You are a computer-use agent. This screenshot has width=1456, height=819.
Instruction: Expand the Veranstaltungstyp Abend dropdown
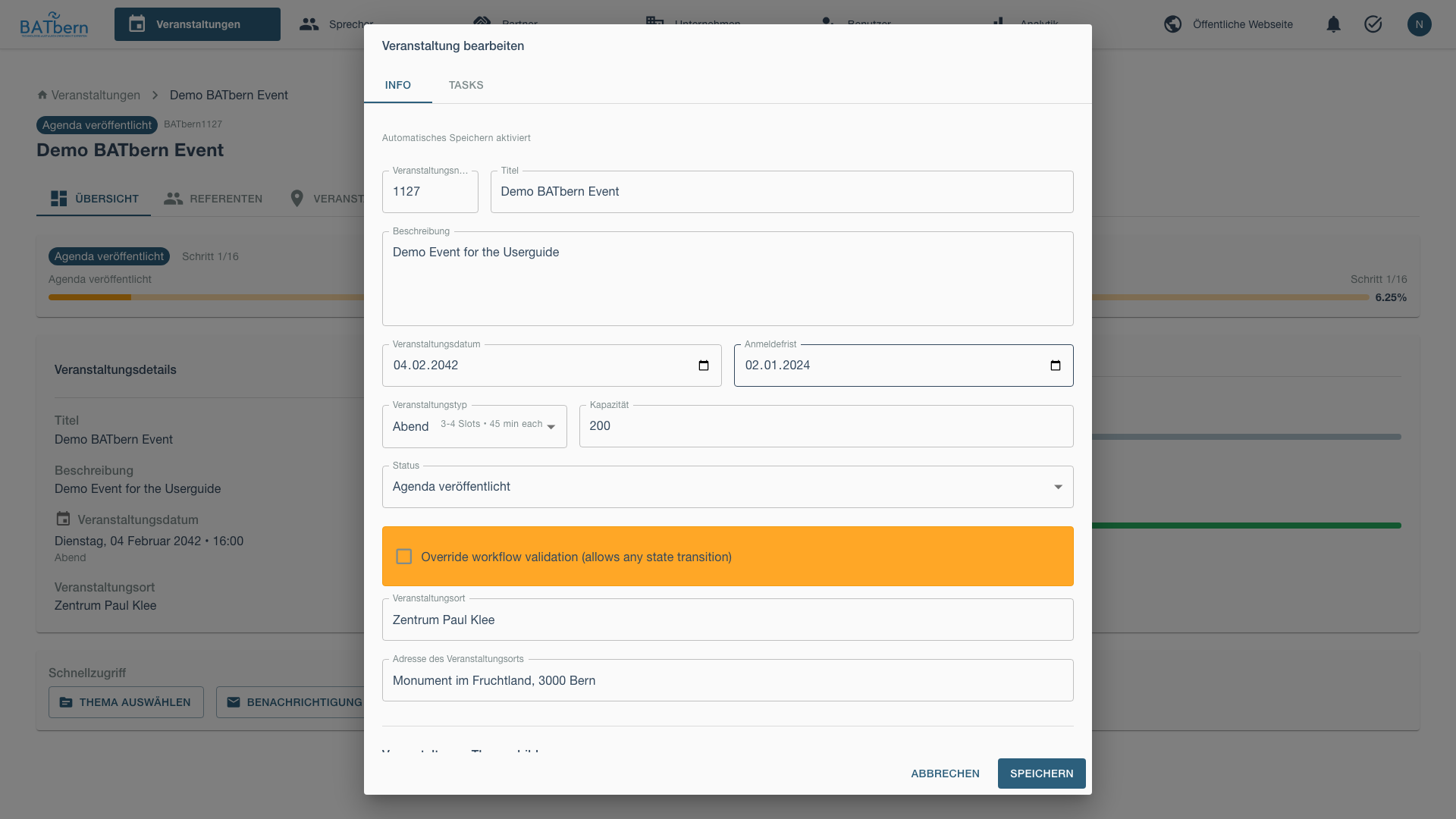tap(475, 426)
